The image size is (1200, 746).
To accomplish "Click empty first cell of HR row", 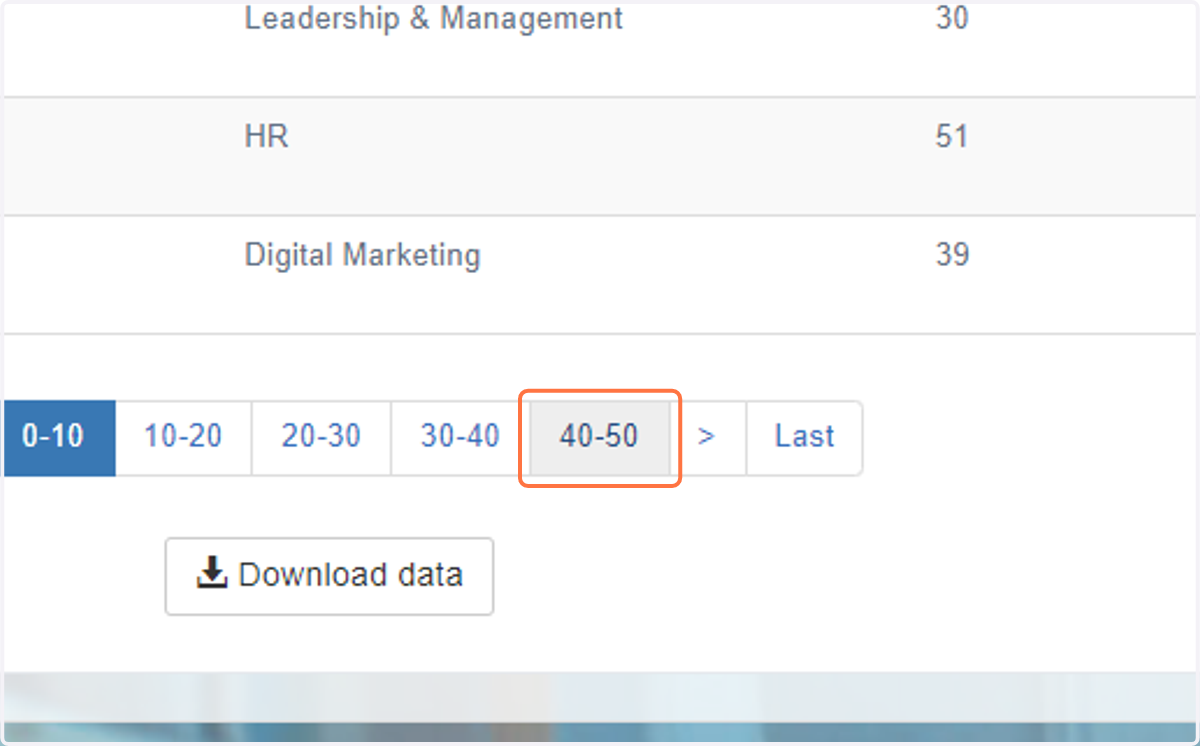I will [120, 156].
